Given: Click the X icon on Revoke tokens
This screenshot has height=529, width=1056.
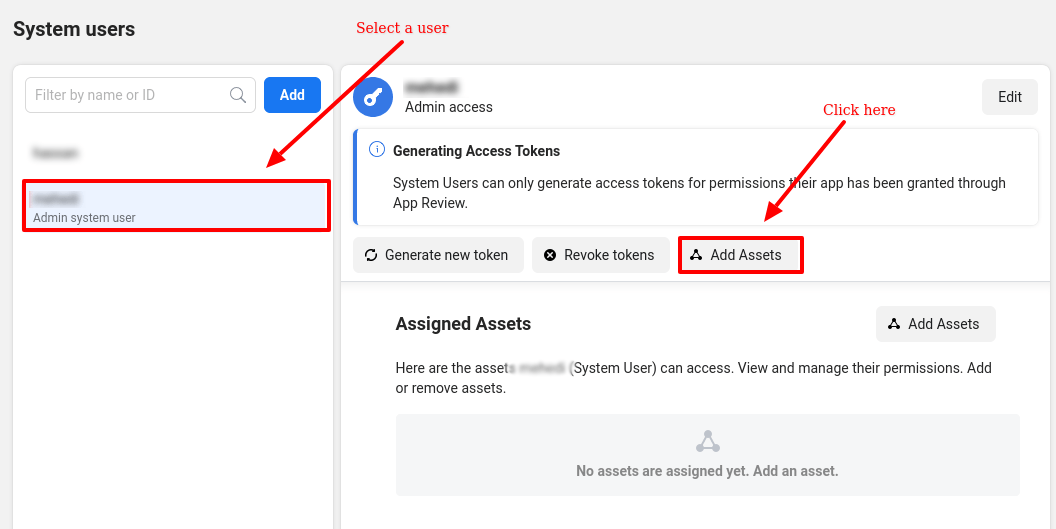Looking at the screenshot, I should click(x=550, y=255).
